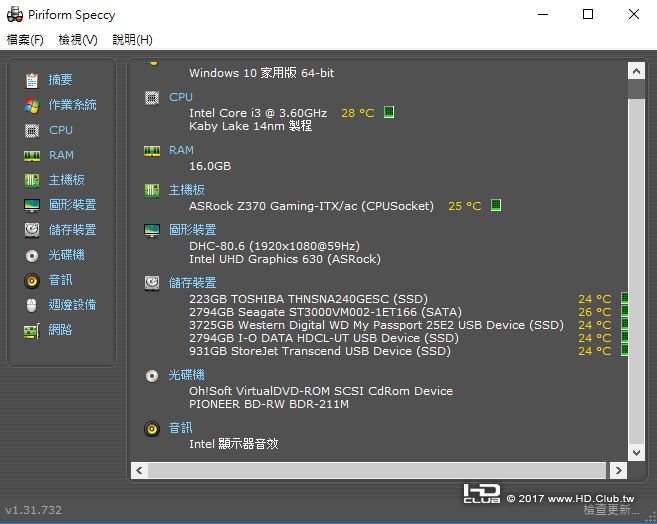The image size is (657, 524).
Task: Click the green motherboard temperature indicator icon
Action: tap(496, 205)
